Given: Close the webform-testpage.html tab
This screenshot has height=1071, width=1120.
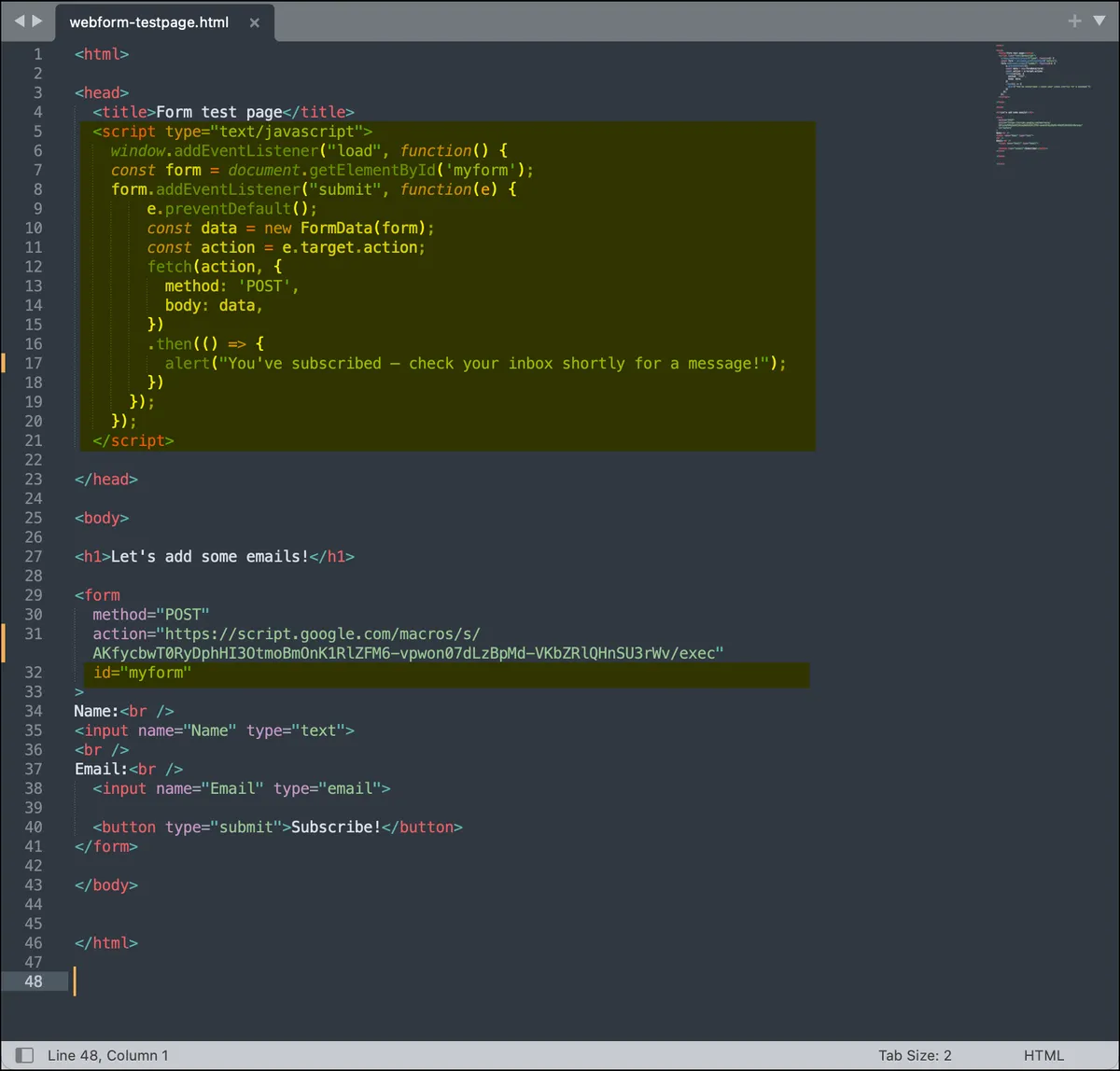Looking at the screenshot, I should coord(255,22).
